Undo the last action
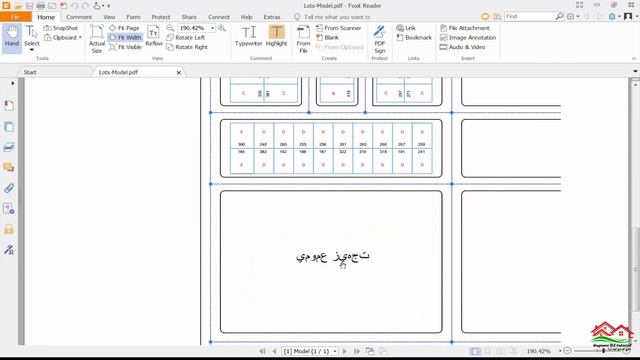This screenshot has width=640, height=360. click(74, 6)
